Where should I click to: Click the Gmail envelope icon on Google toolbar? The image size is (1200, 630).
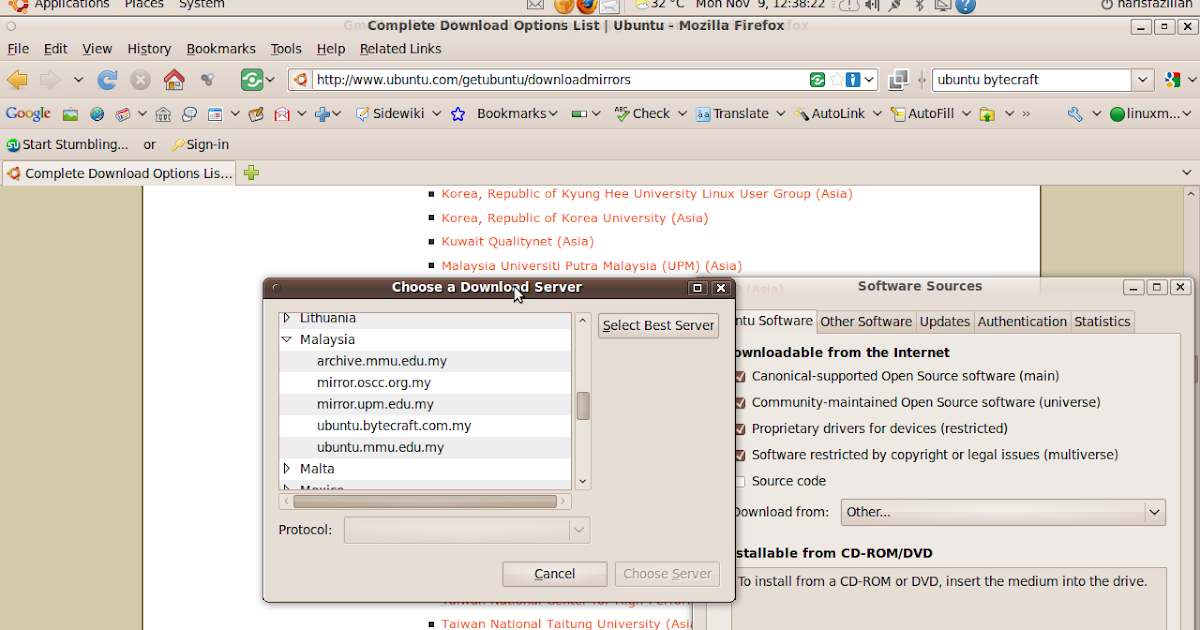283,114
